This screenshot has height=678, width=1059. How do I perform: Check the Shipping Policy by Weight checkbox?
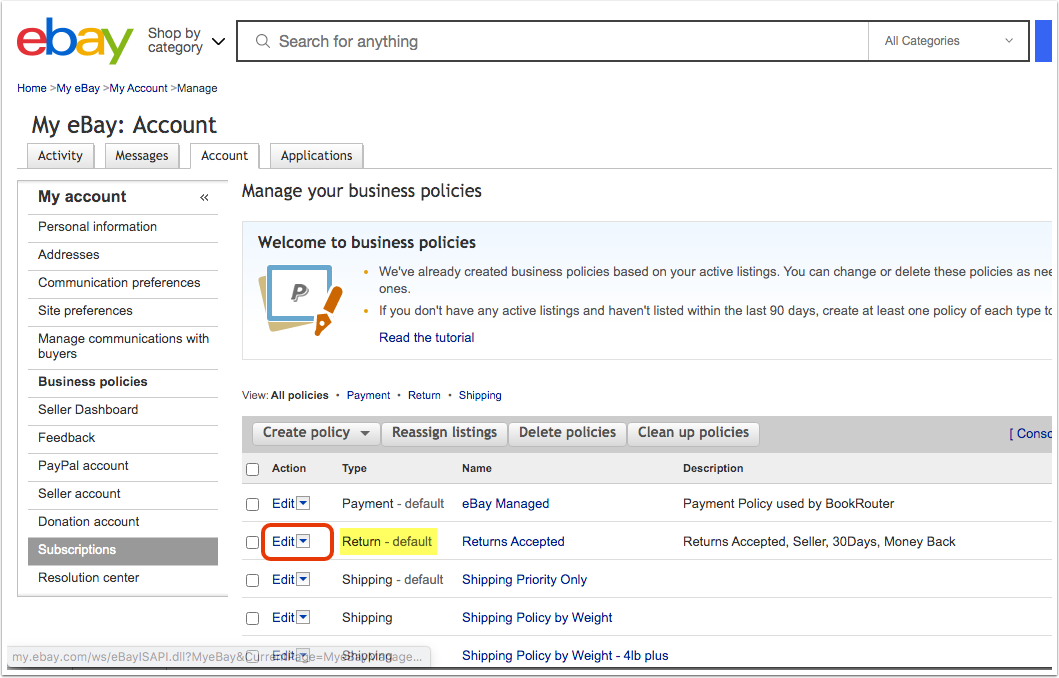pyautogui.click(x=253, y=618)
